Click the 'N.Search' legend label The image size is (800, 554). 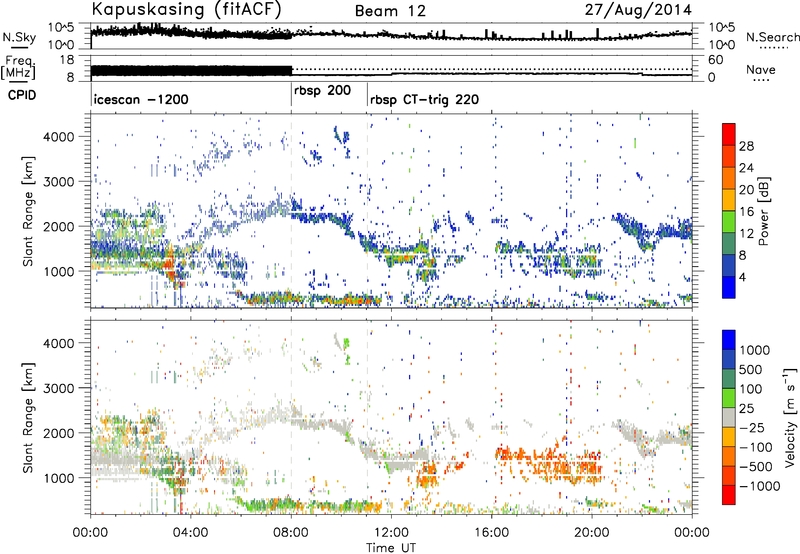772,37
